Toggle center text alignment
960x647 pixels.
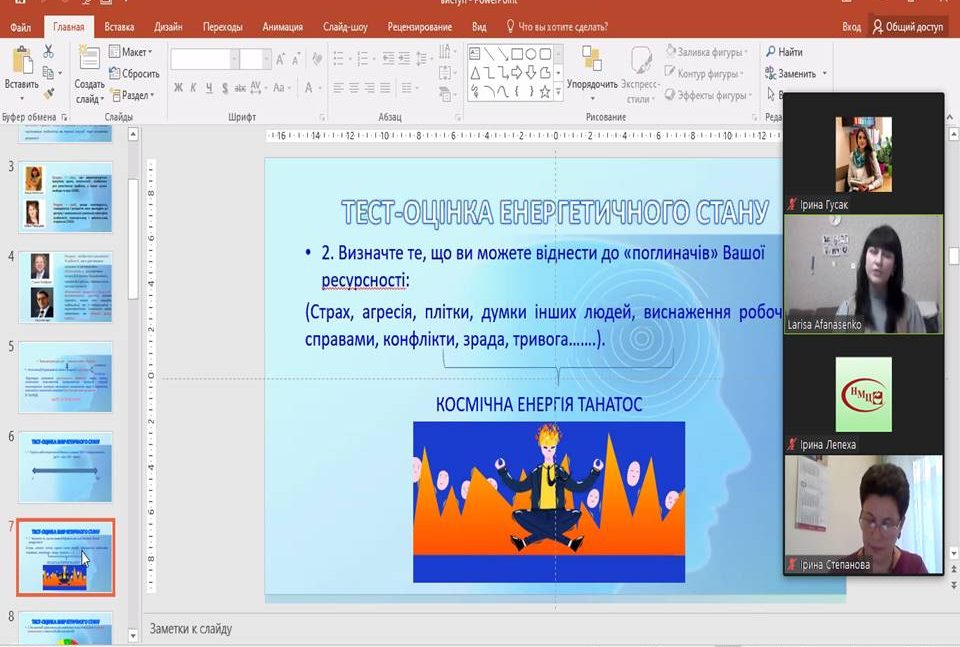(354, 88)
